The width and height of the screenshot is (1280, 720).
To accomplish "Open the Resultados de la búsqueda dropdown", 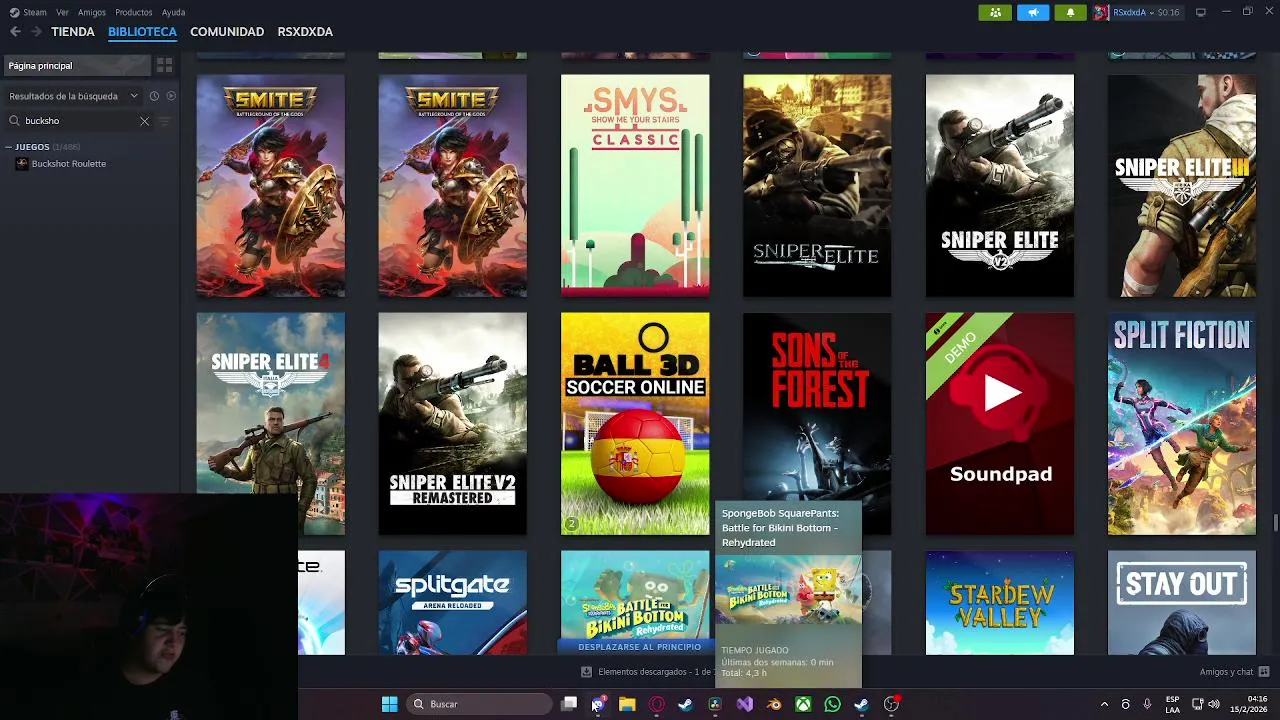I will tap(74, 96).
